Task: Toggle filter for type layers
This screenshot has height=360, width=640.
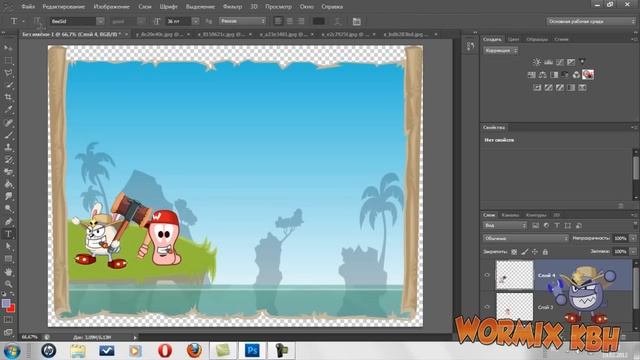Action: [557, 225]
